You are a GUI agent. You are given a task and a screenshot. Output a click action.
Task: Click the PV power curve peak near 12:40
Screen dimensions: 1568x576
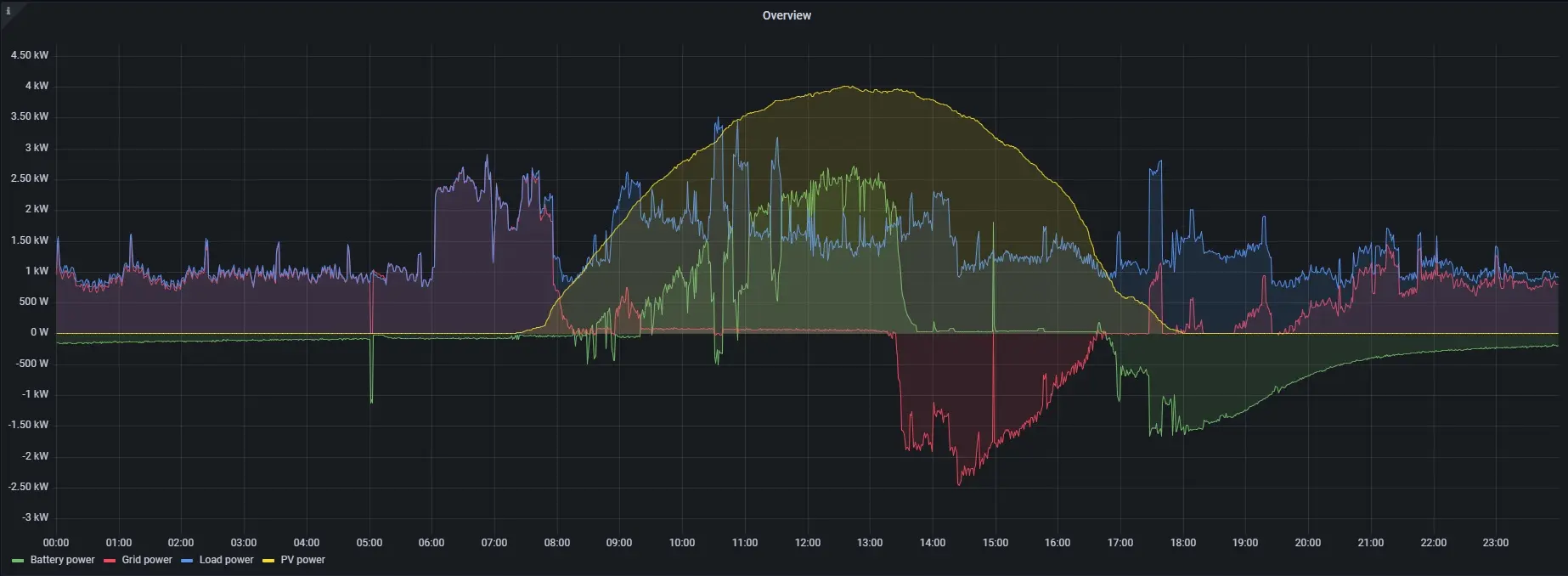coord(846,86)
